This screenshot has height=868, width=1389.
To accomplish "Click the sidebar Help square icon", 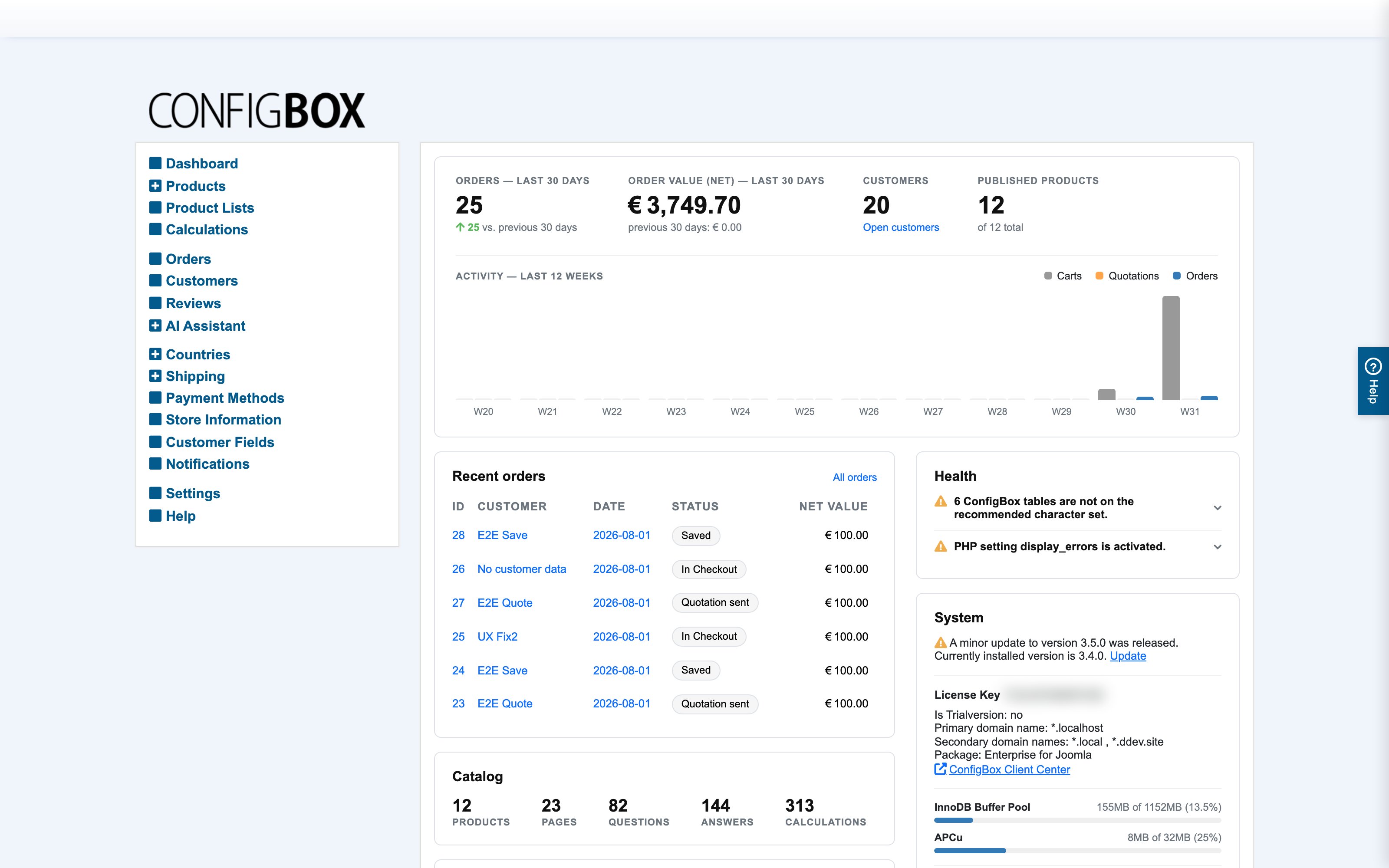I will 155,516.
